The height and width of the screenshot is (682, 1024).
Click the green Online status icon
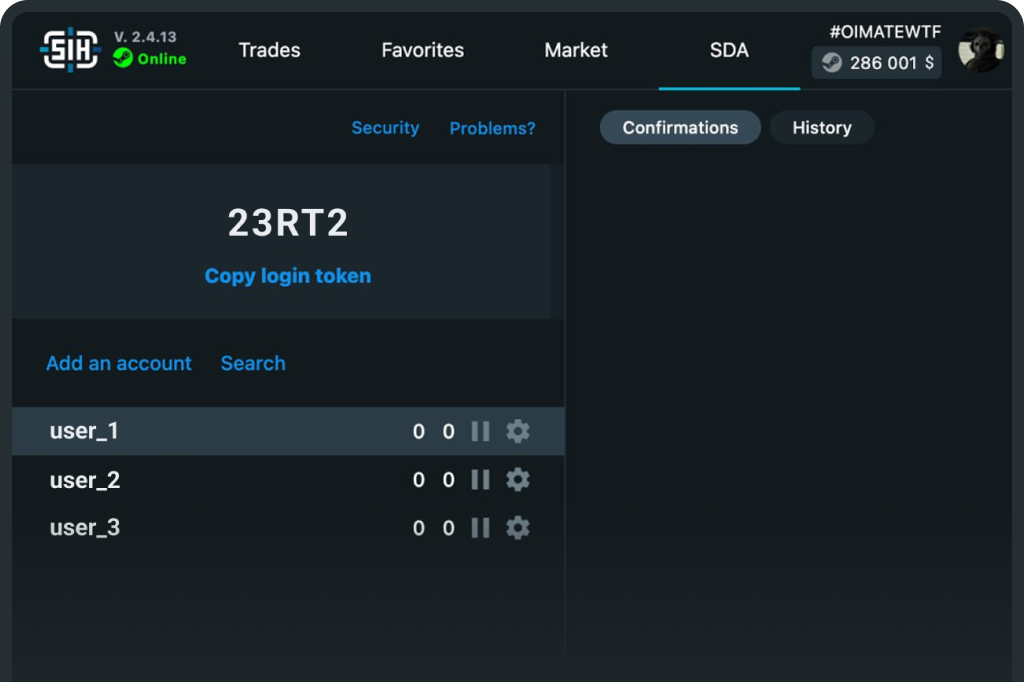pyautogui.click(x=123, y=59)
